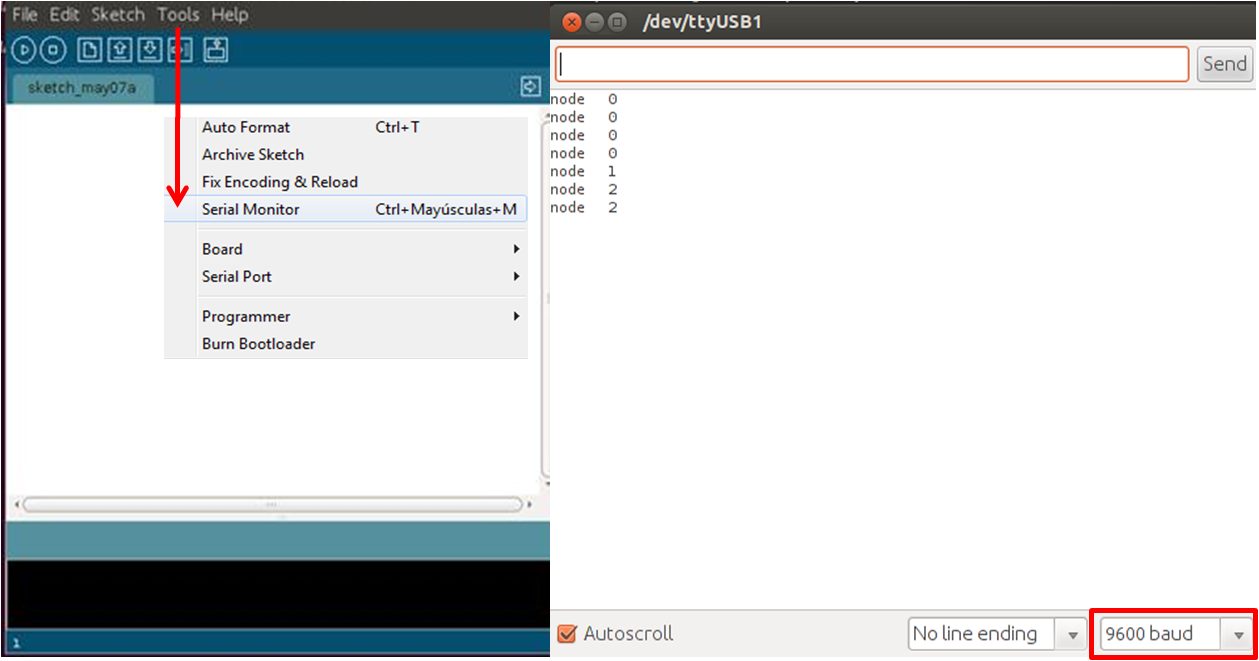Click the Verify (play) toolbar icon
The width and height of the screenshot is (1259, 661).
24,50
